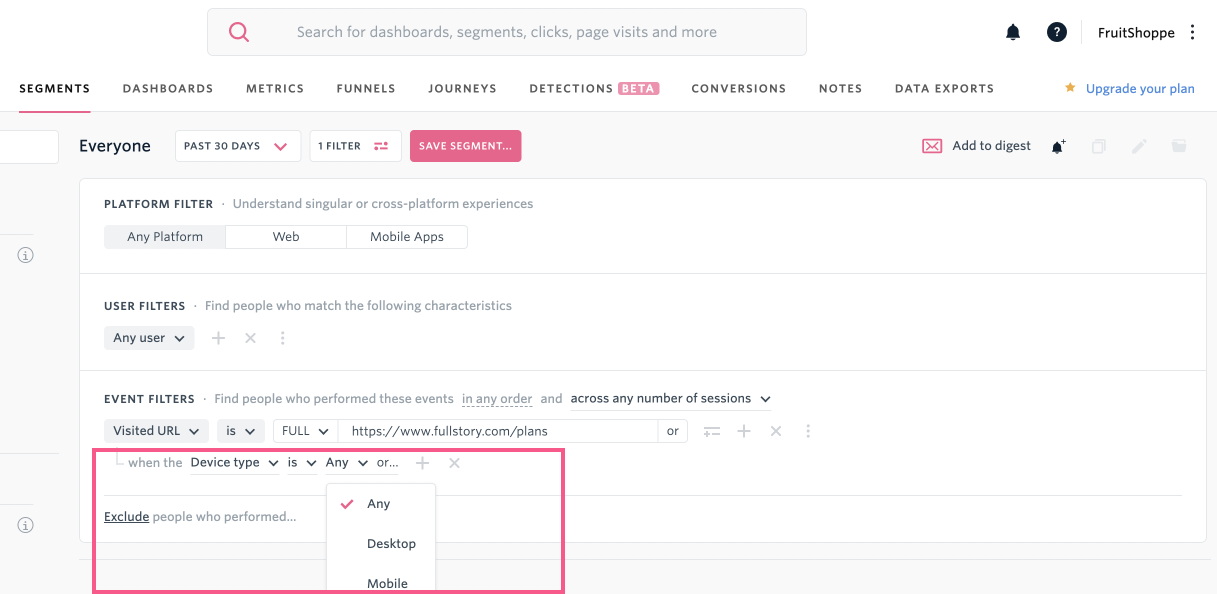The width and height of the screenshot is (1217, 594).
Task: Add another event filter with plus icon
Action: (743, 431)
